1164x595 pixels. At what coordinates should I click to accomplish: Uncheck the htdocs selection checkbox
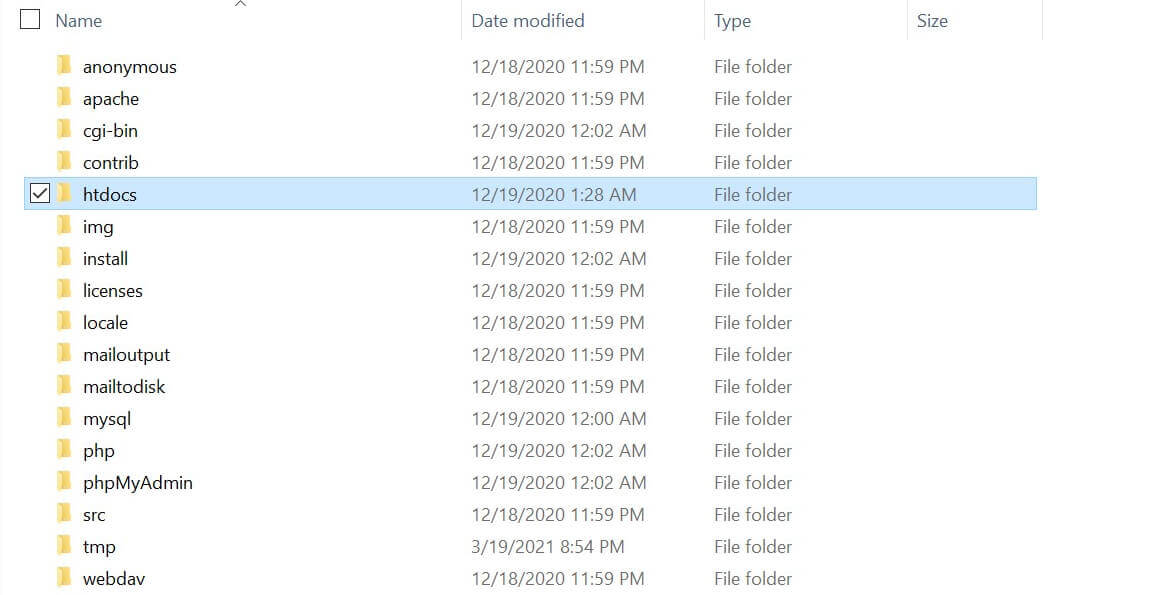pos(40,193)
